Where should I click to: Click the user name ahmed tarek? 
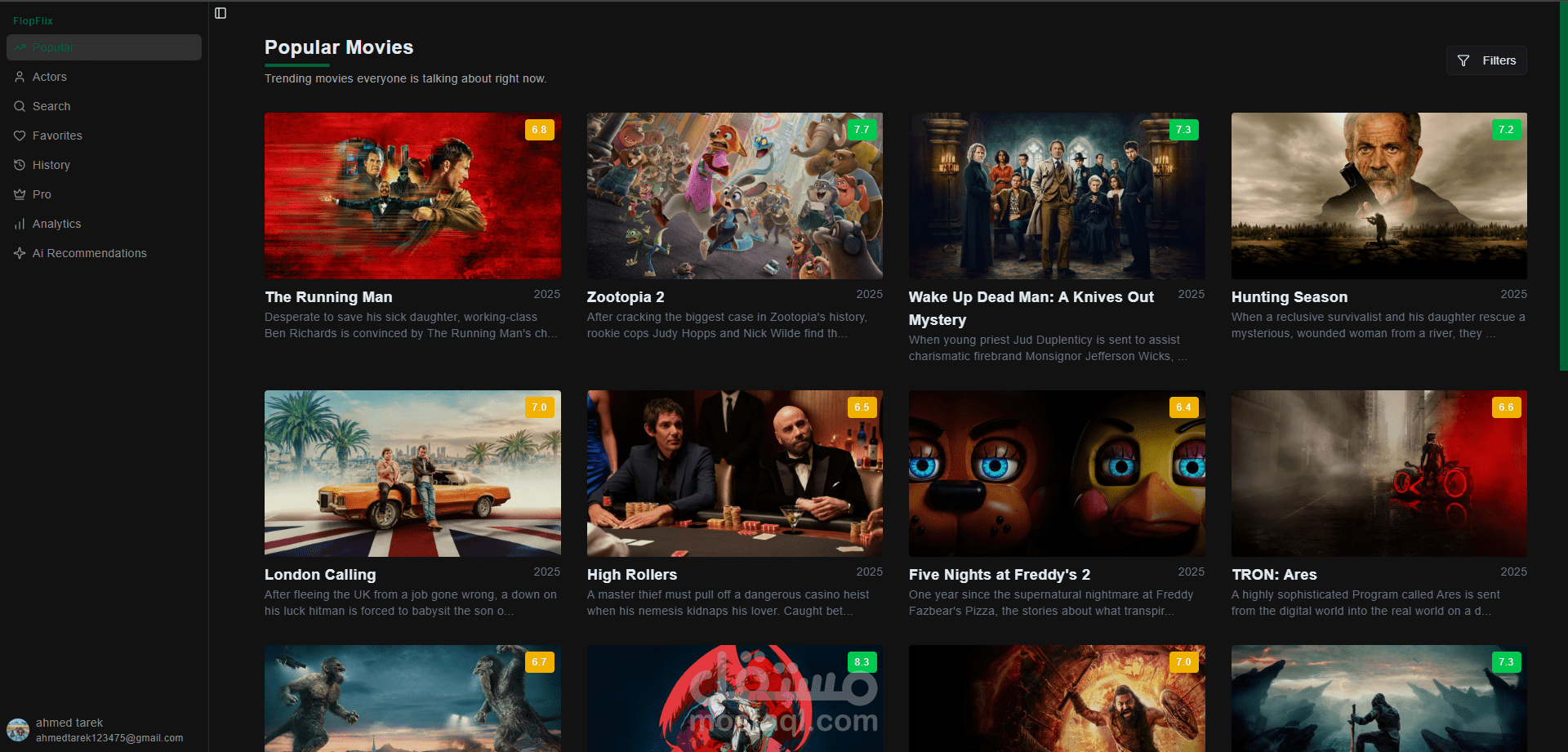pyautogui.click(x=69, y=723)
